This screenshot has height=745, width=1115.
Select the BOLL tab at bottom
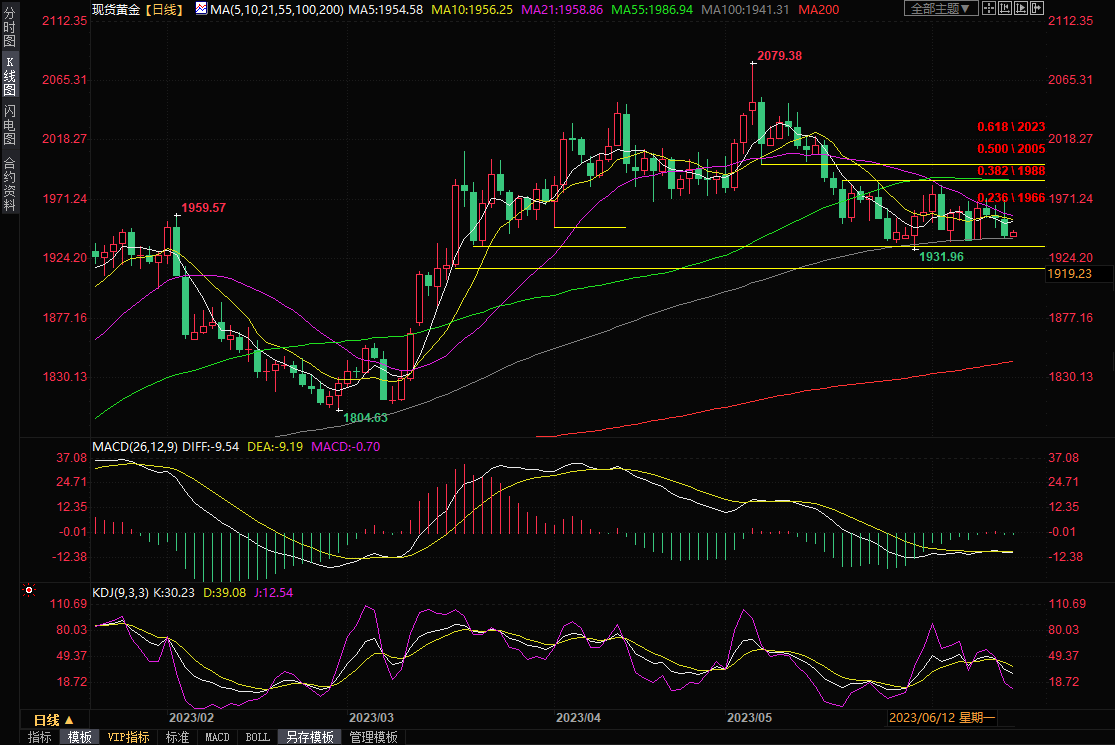[257, 737]
